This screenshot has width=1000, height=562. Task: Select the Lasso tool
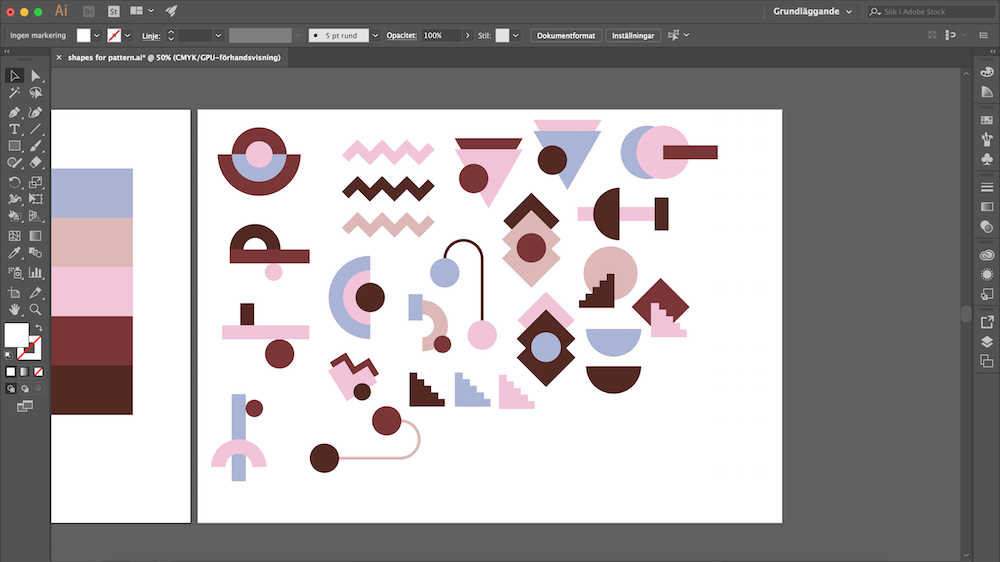[x=36, y=93]
